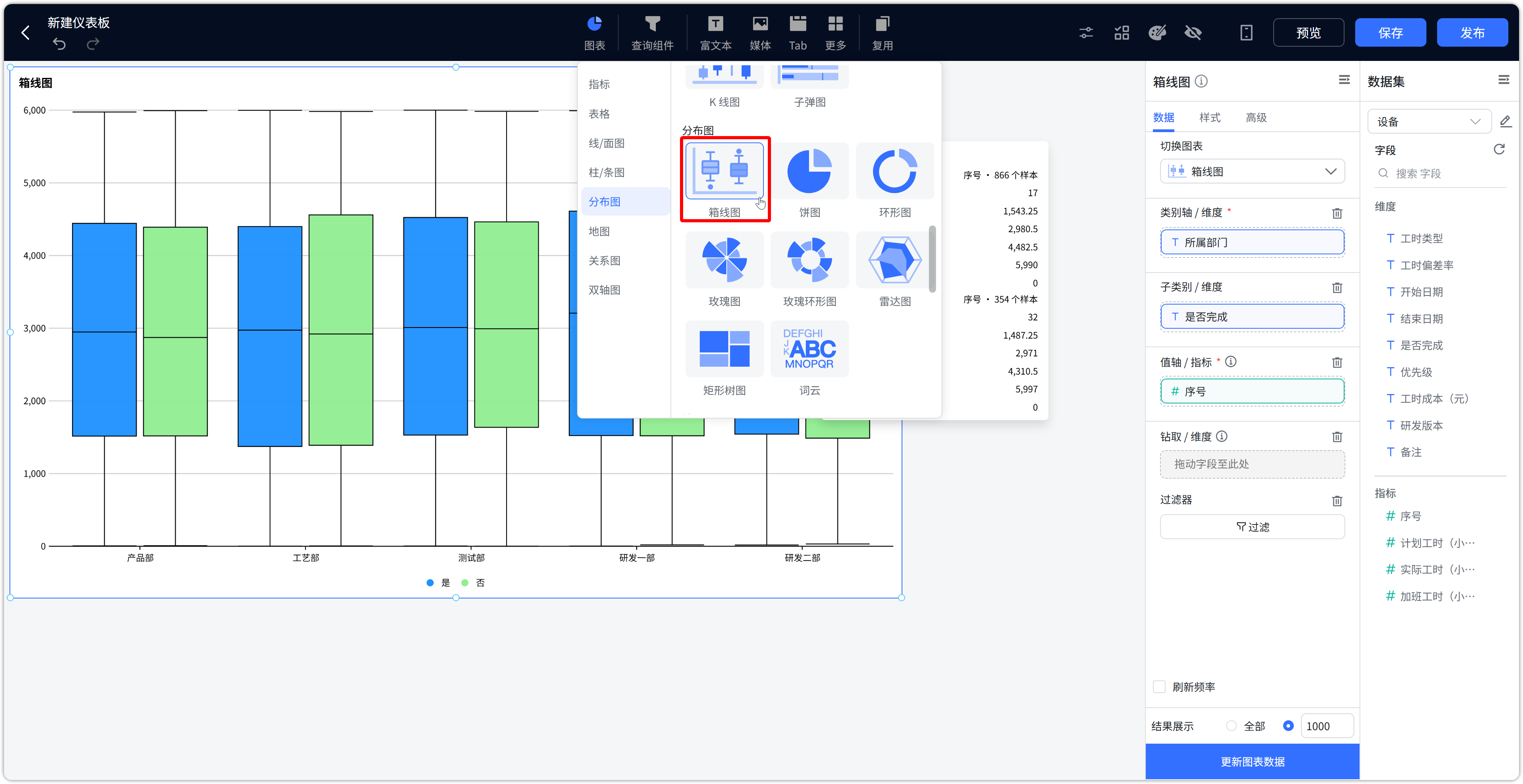Click the 过滤 filter button

pos(1251,526)
